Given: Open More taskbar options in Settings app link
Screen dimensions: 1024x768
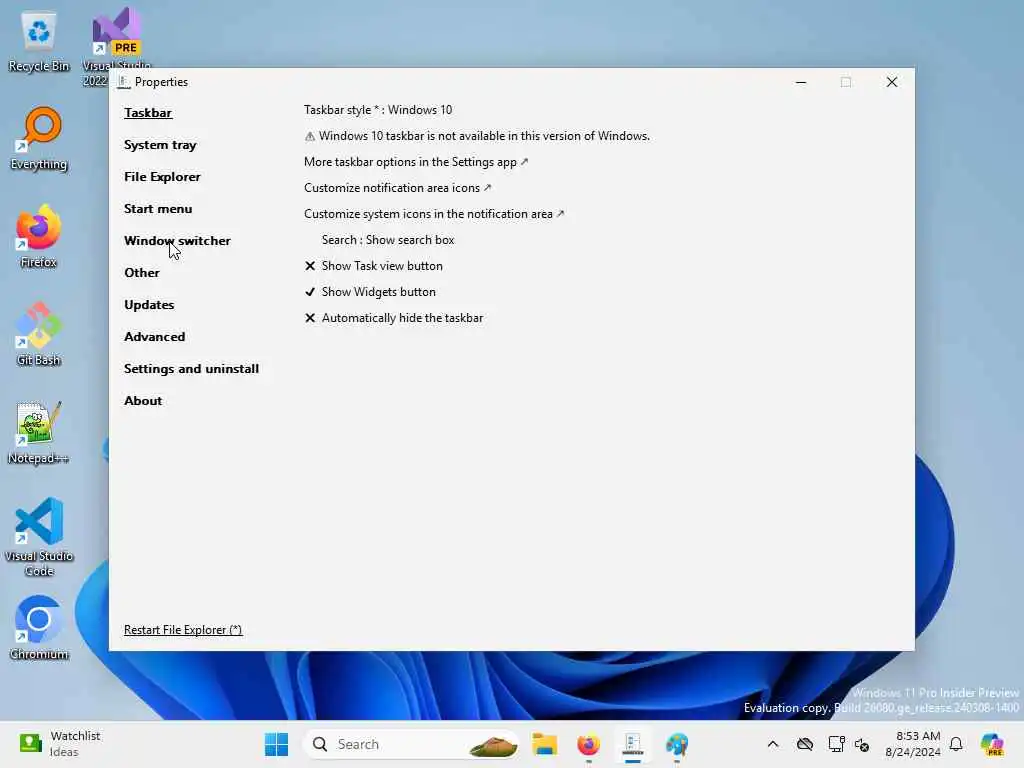Looking at the screenshot, I should coord(416,162).
